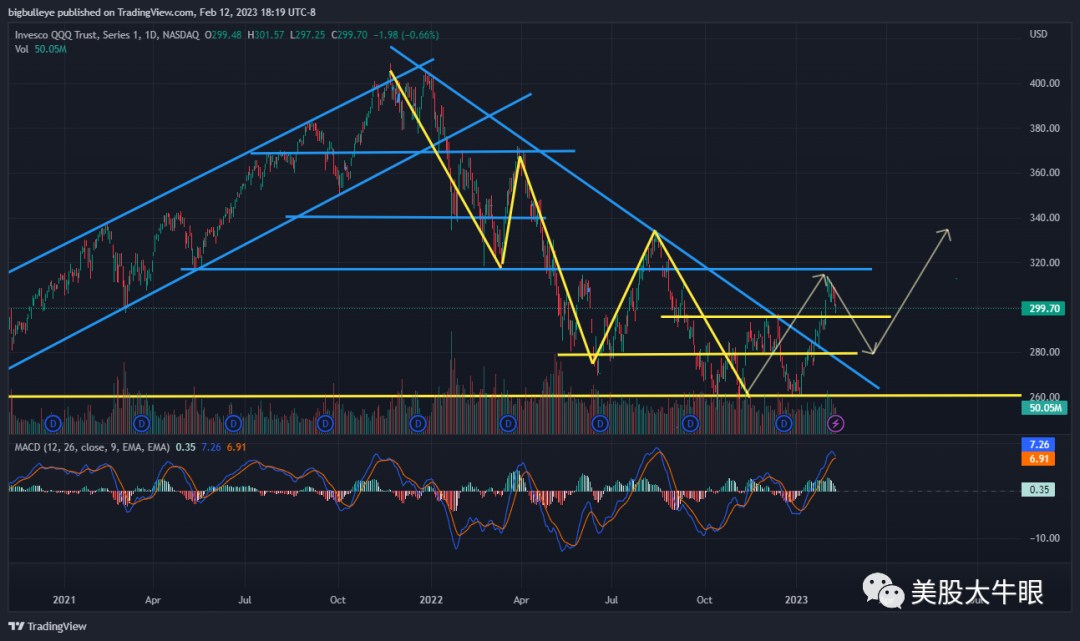Click the Jul label between 2021 and 2022
Viewport: 1080px width, 641px height.
click(x=245, y=600)
